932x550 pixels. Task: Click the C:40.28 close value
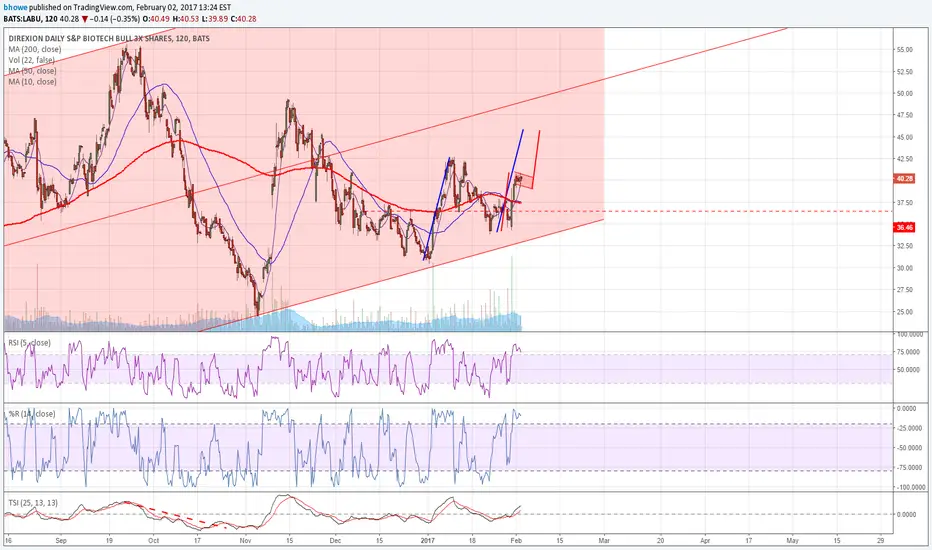[x=244, y=19]
